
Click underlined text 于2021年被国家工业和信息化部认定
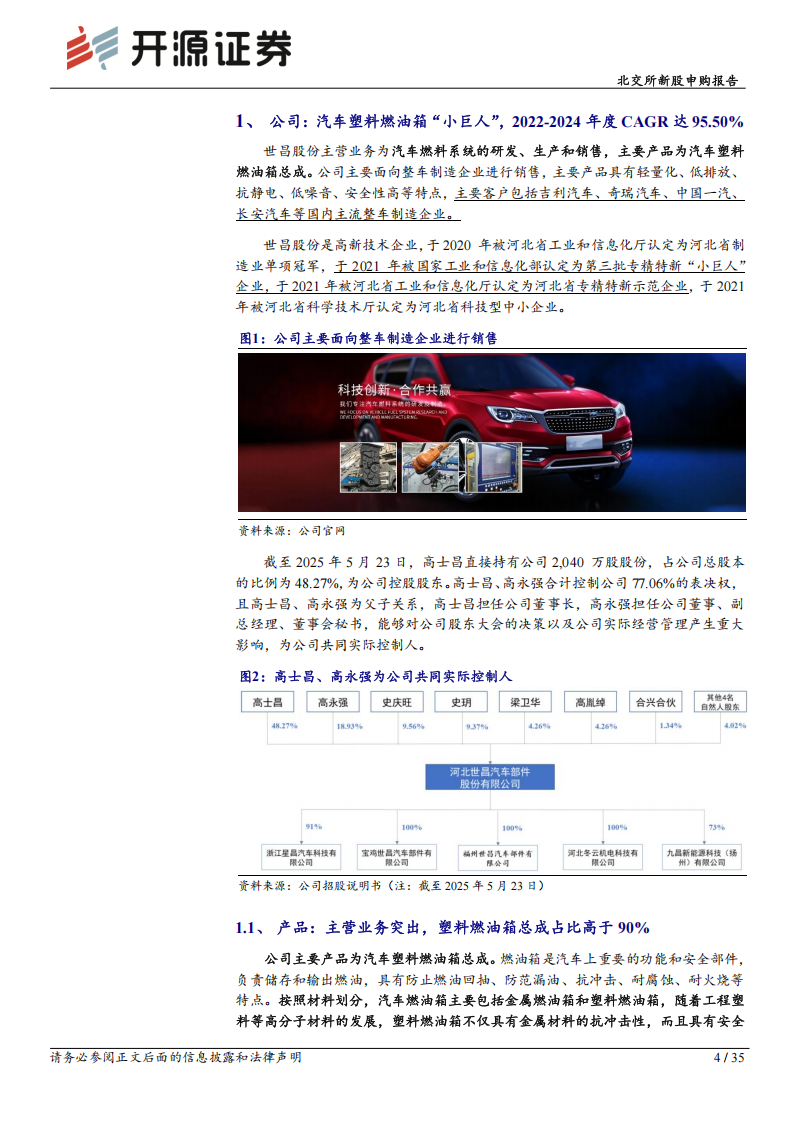pos(459,266)
